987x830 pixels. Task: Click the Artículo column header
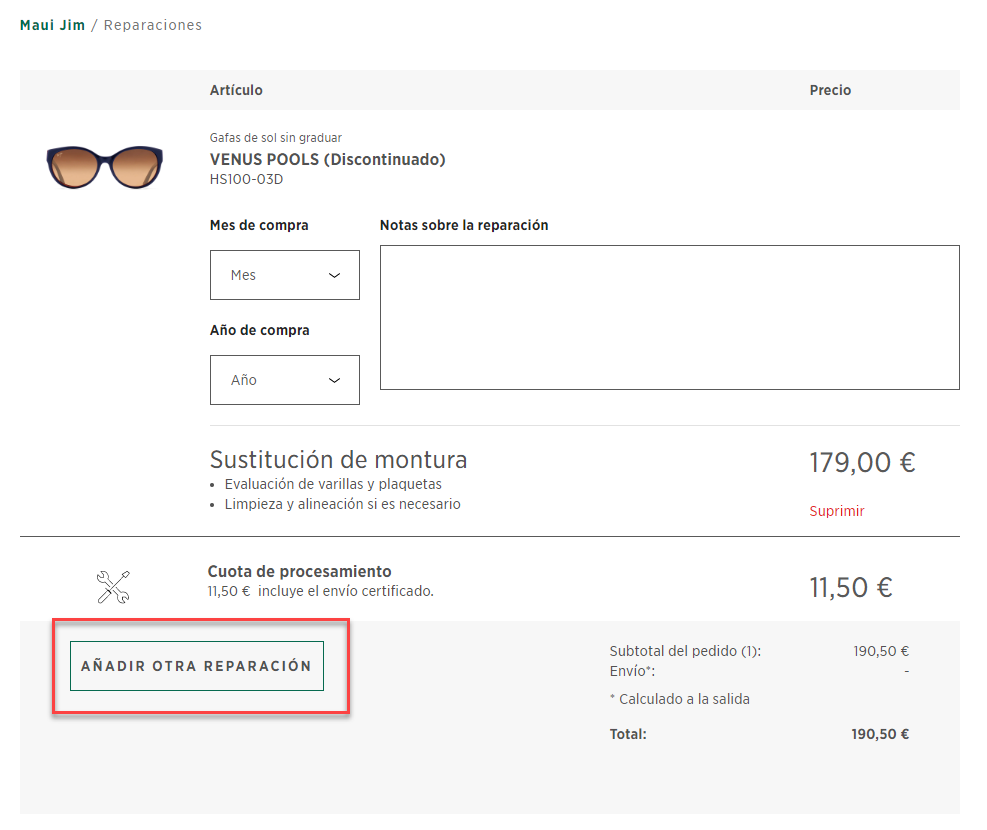click(236, 90)
